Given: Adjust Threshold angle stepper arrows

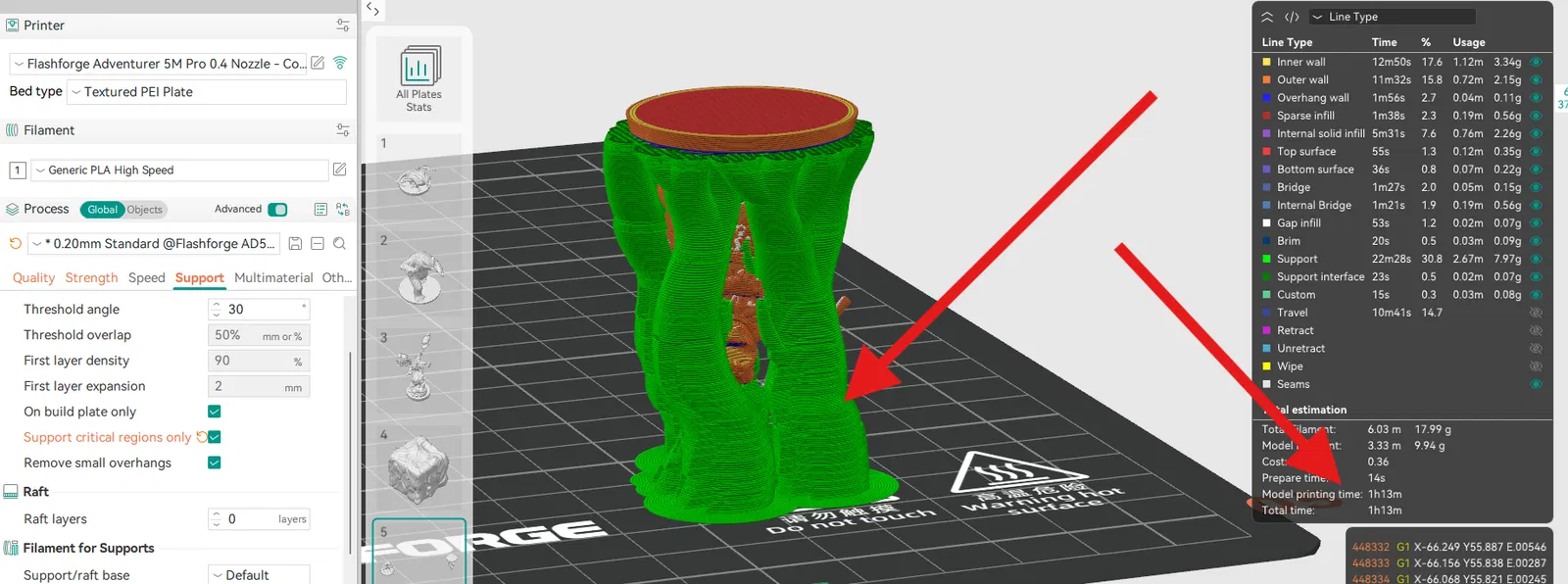Looking at the screenshot, I should (217, 309).
